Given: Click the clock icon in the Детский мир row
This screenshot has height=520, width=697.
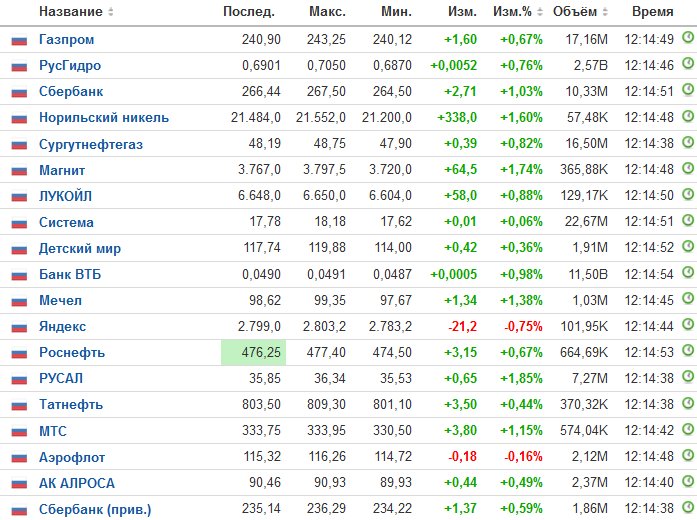Looking at the screenshot, I should [x=688, y=246].
